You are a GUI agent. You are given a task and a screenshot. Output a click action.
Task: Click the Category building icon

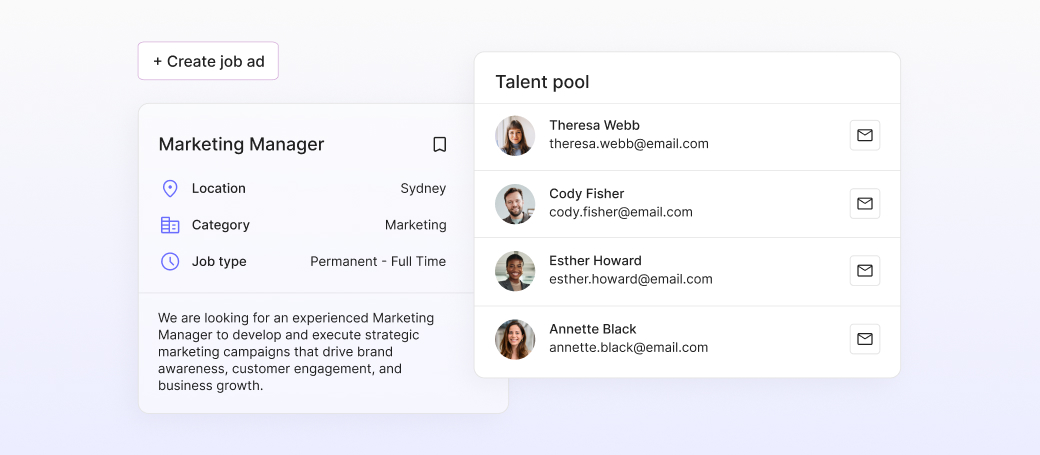170,225
